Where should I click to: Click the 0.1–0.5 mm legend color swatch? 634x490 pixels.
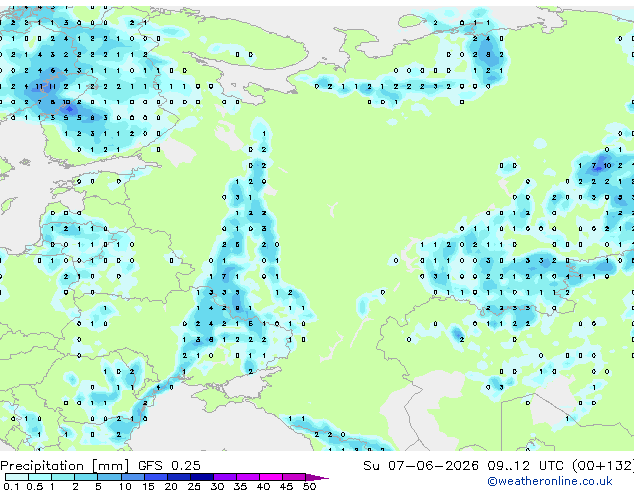point(17,477)
